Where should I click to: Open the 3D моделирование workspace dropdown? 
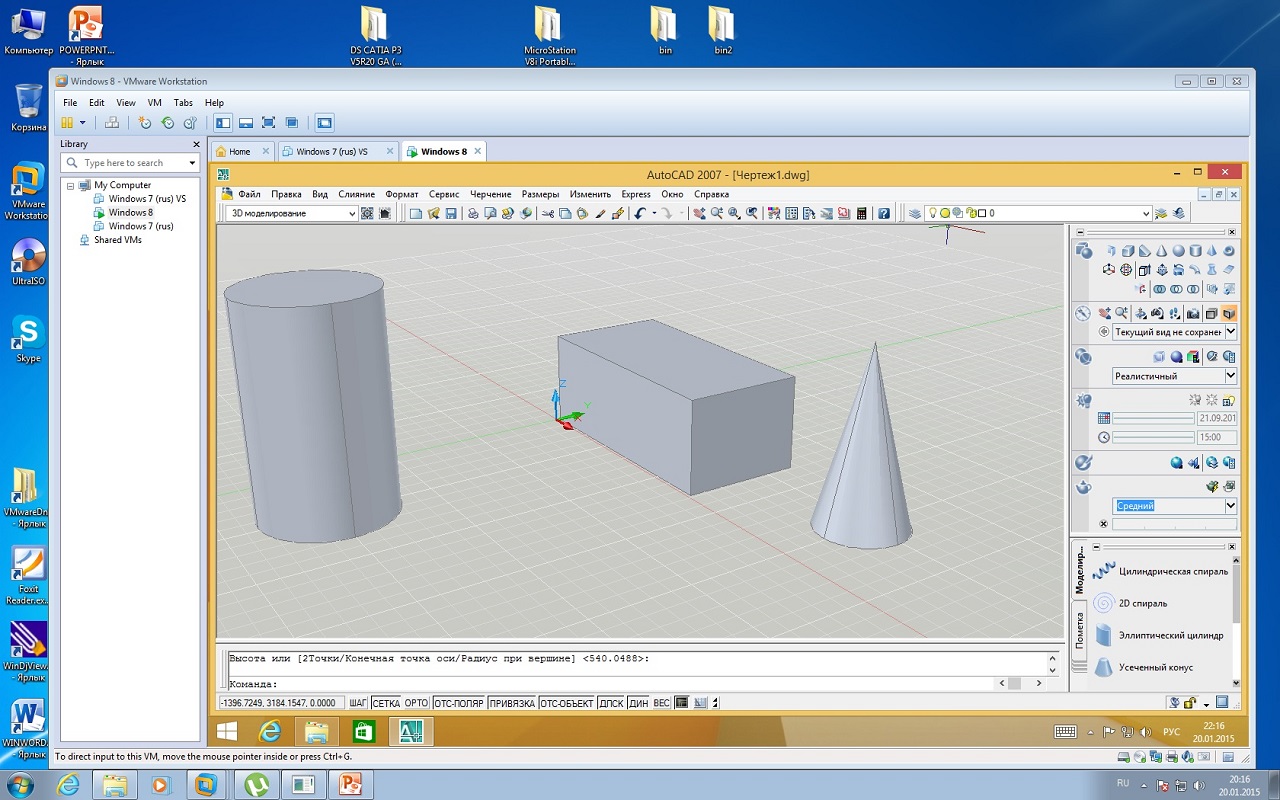click(x=351, y=213)
